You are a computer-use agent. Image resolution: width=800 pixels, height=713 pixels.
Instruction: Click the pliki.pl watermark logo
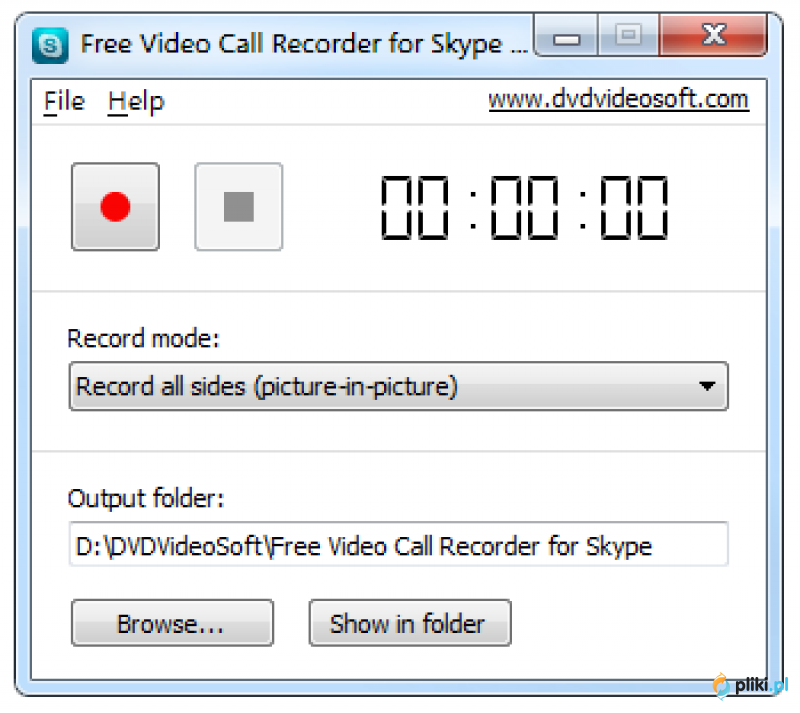(751, 685)
